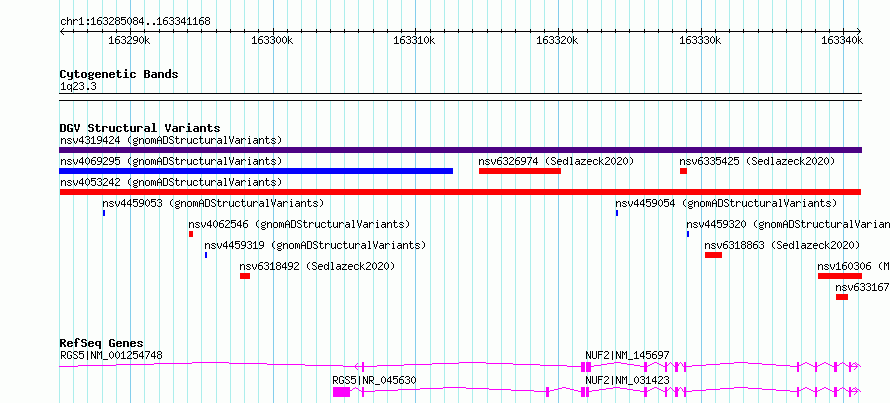Screen dimensions: 890x403
Task: Select the blue marker under nsv4459319
Action: [206, 255]
